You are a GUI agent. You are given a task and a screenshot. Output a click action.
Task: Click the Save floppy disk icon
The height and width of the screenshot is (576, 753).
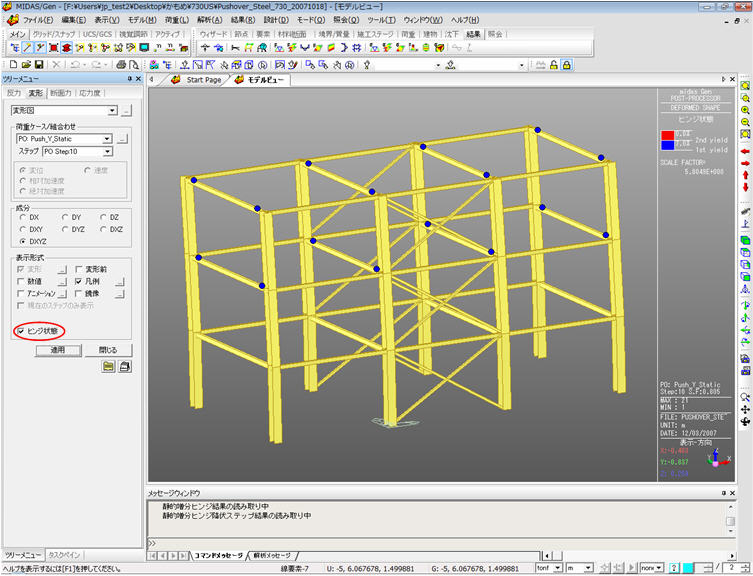coord(39,64)
